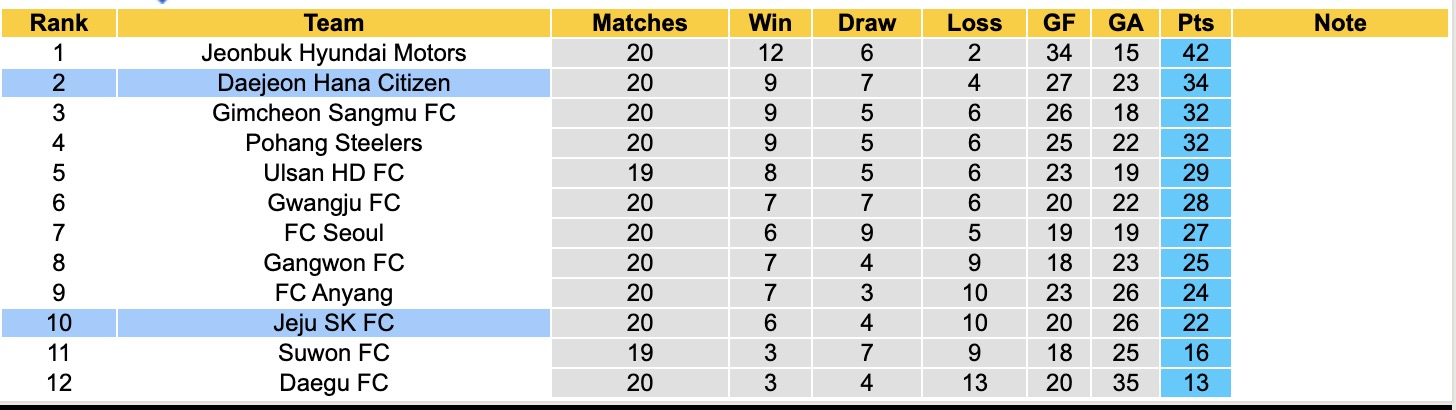Viewport: 1456px width, 410px height.
Task: Open the Pohang Steelers team entry
Action: (334, 143)
